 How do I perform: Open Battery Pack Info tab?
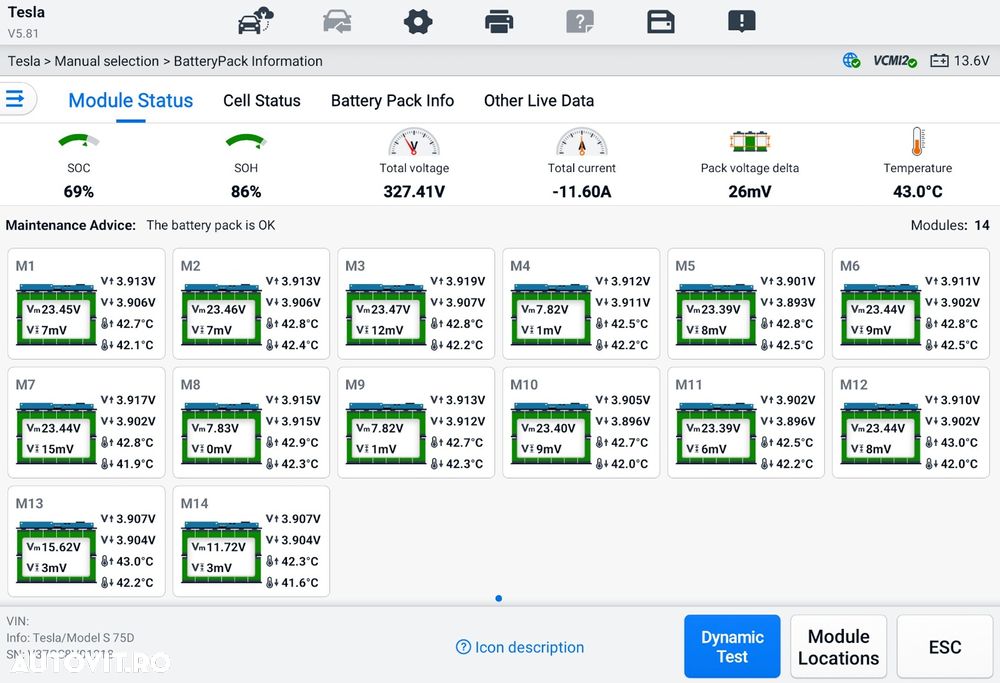392,101
